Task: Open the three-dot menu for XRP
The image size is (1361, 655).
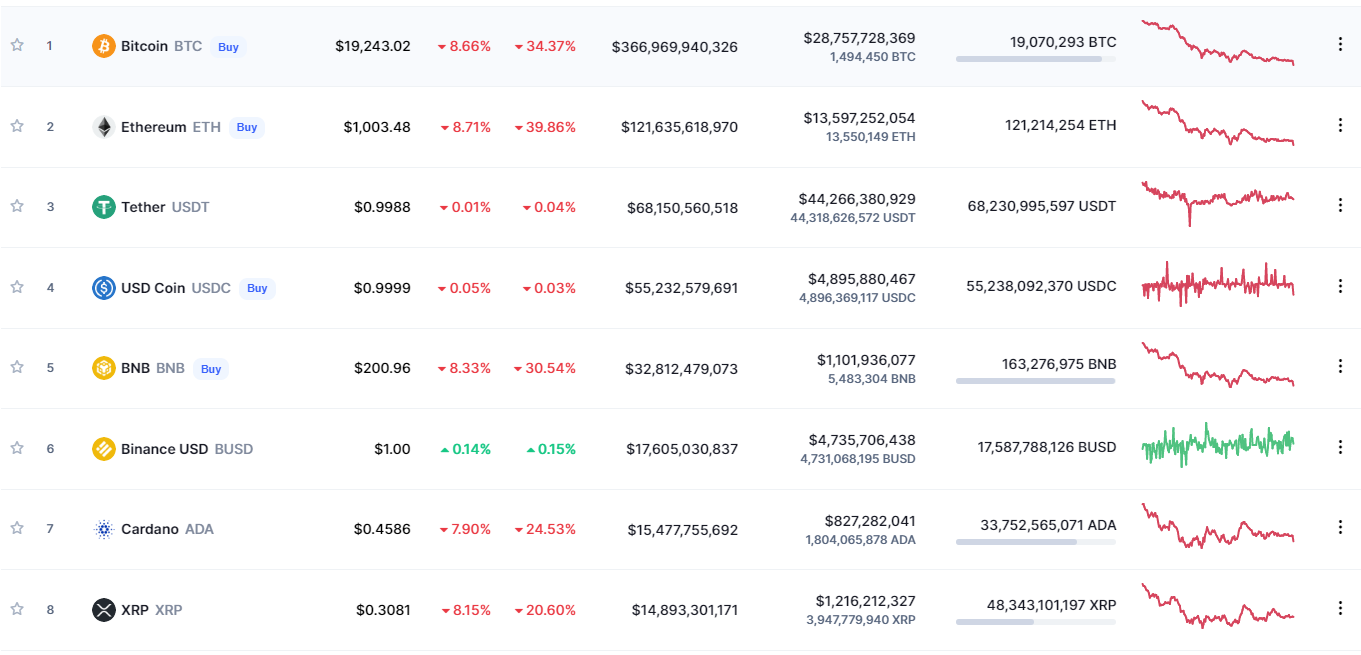Action: click(x=1340, y=608)
